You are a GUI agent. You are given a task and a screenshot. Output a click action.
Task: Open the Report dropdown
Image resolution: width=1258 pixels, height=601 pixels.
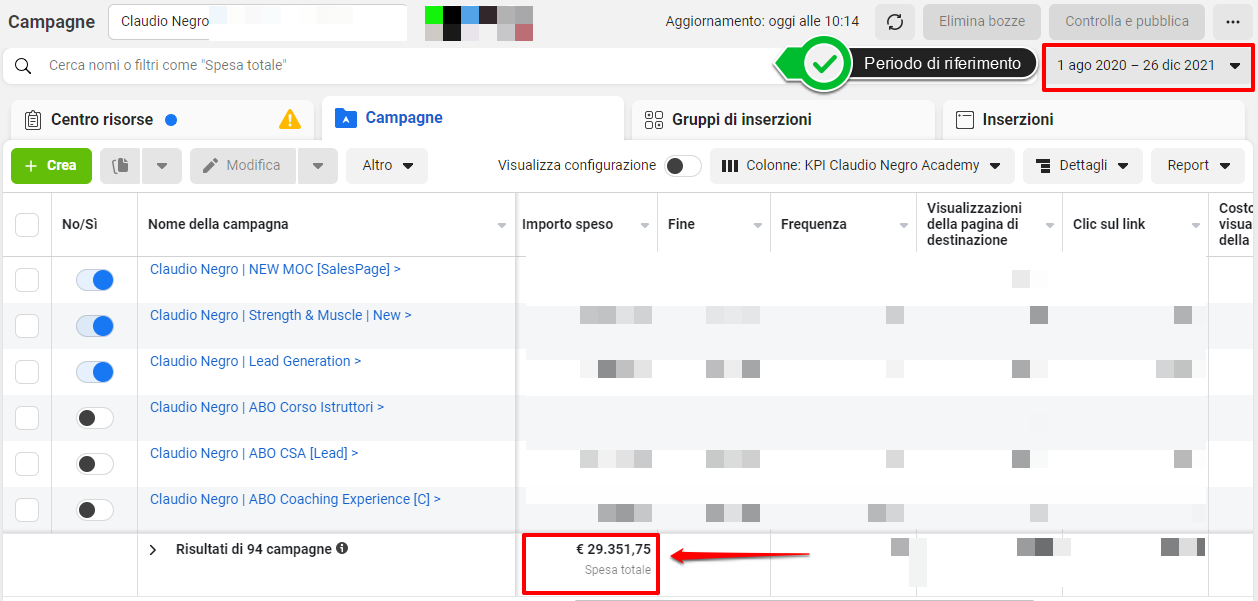coord(1198,166)
